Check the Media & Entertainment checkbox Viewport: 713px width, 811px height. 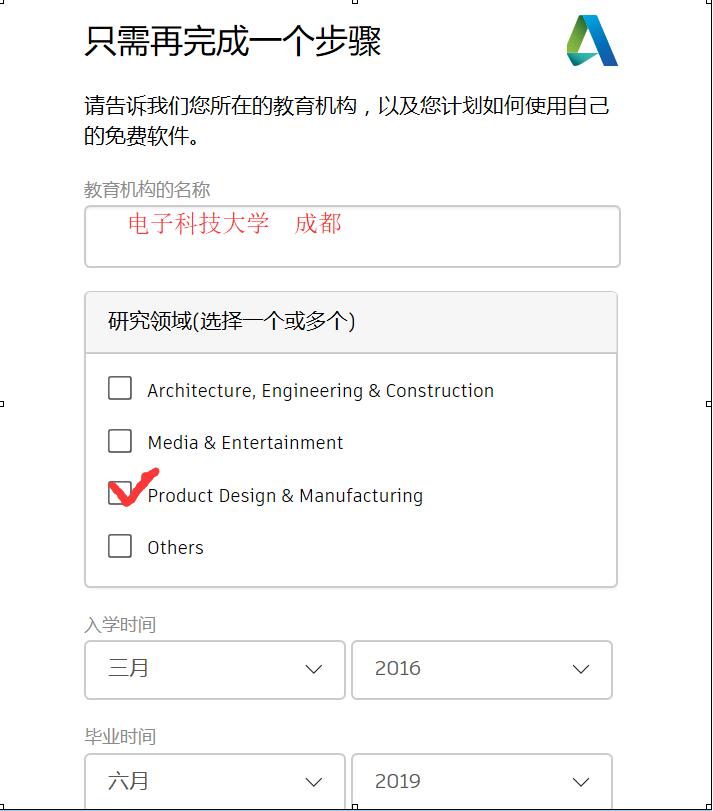click(120, 440)
